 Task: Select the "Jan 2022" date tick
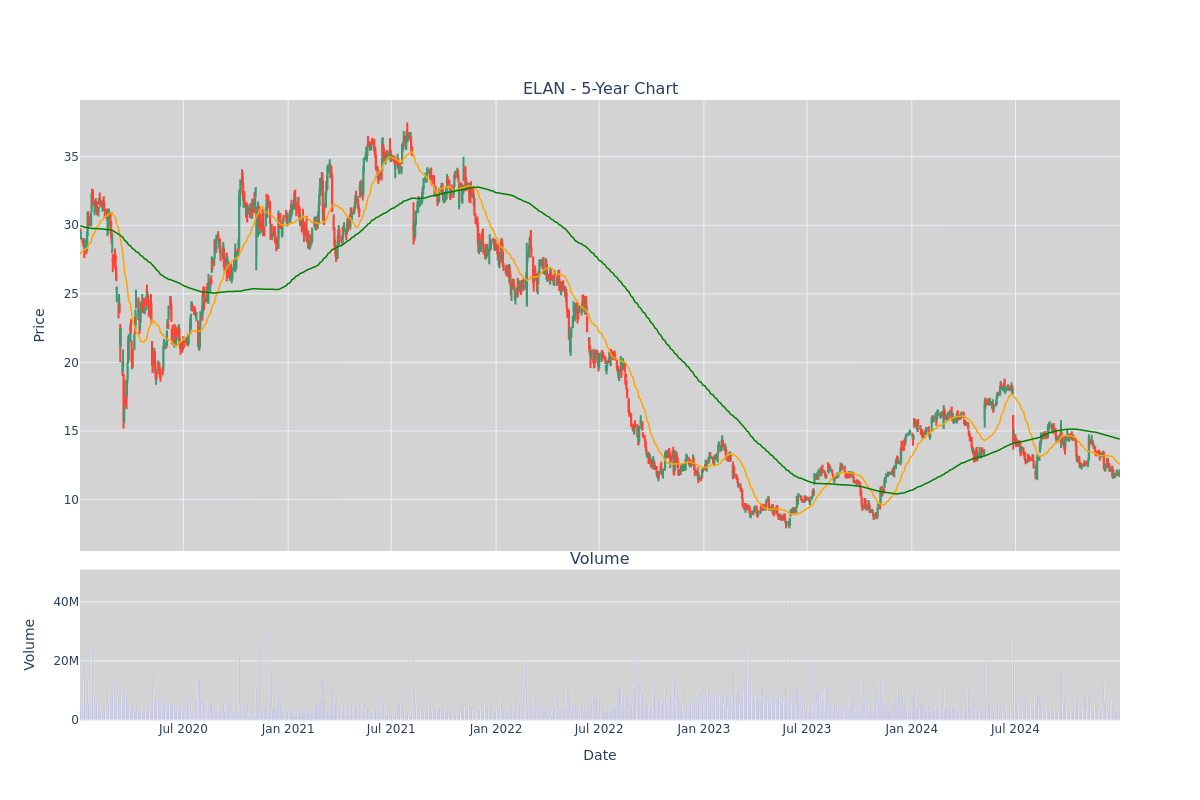click(x=496, y=729)
